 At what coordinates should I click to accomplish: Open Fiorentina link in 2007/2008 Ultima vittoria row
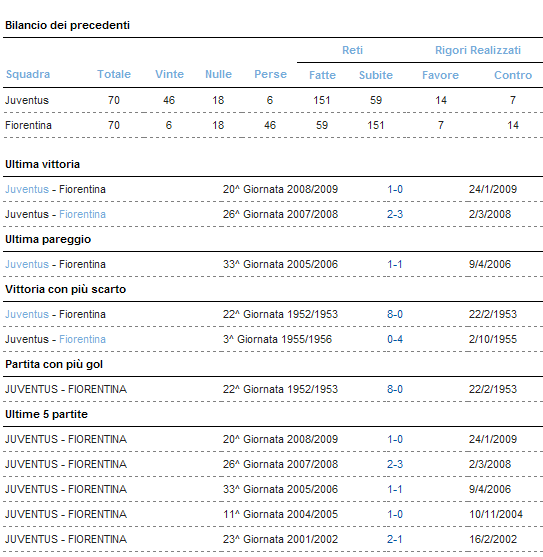(x=82, y=215)
